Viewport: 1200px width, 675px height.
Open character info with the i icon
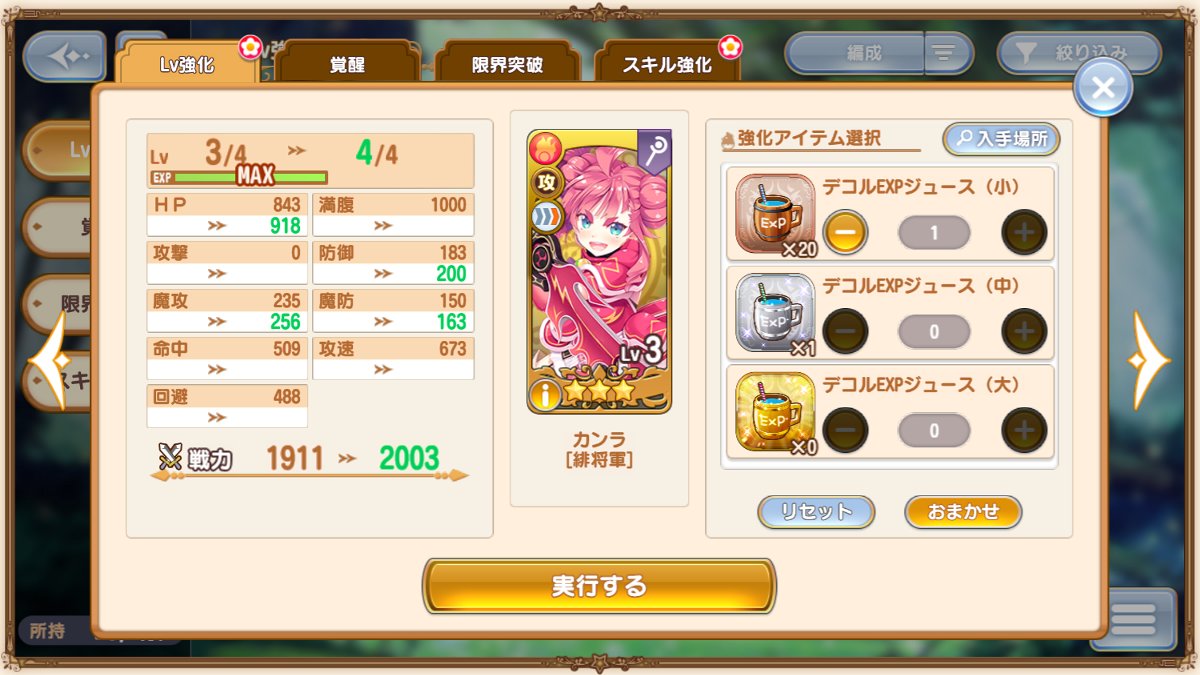tap(545, 395)
